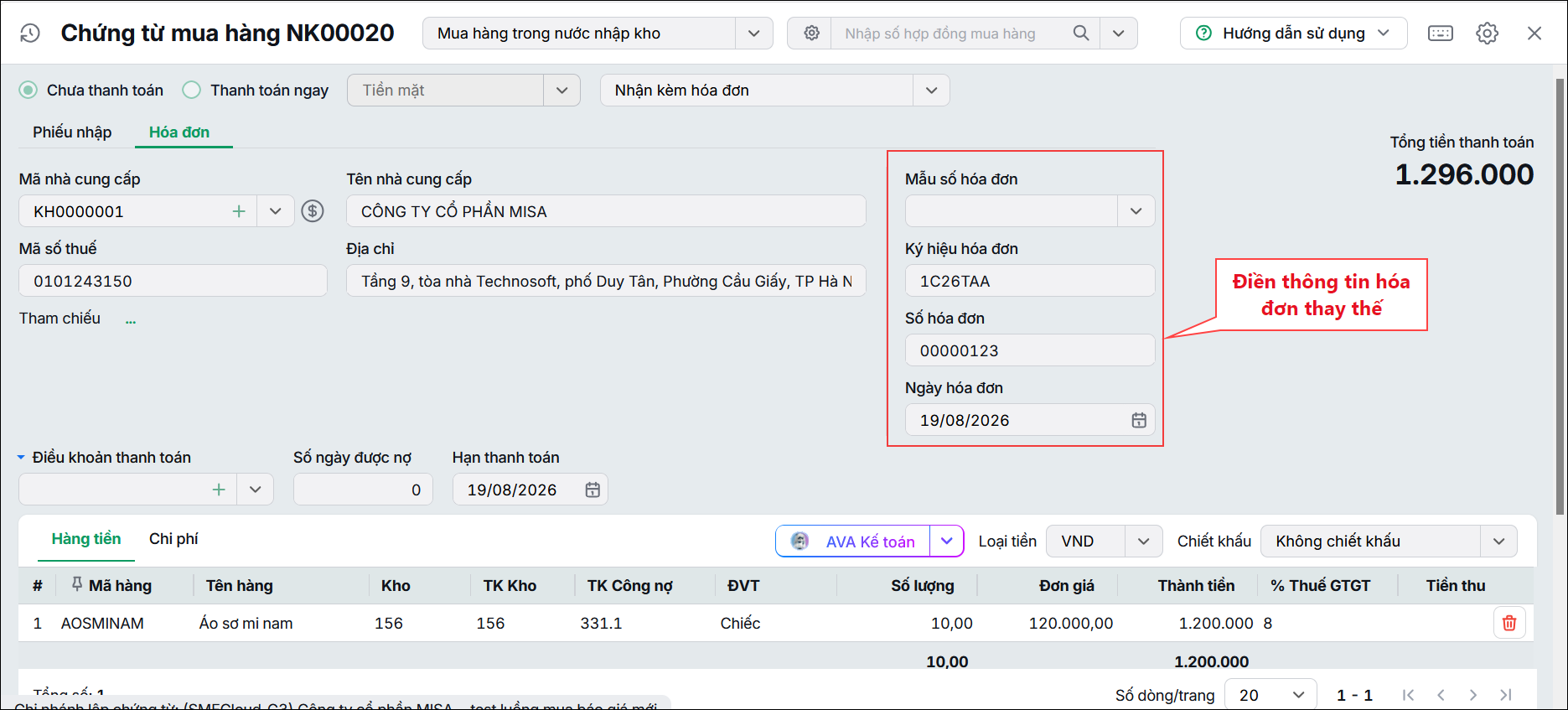Screen dimensions: 1568x710
Task: Select the Hàng tiền tab
Action: click(x=86, y=539)
